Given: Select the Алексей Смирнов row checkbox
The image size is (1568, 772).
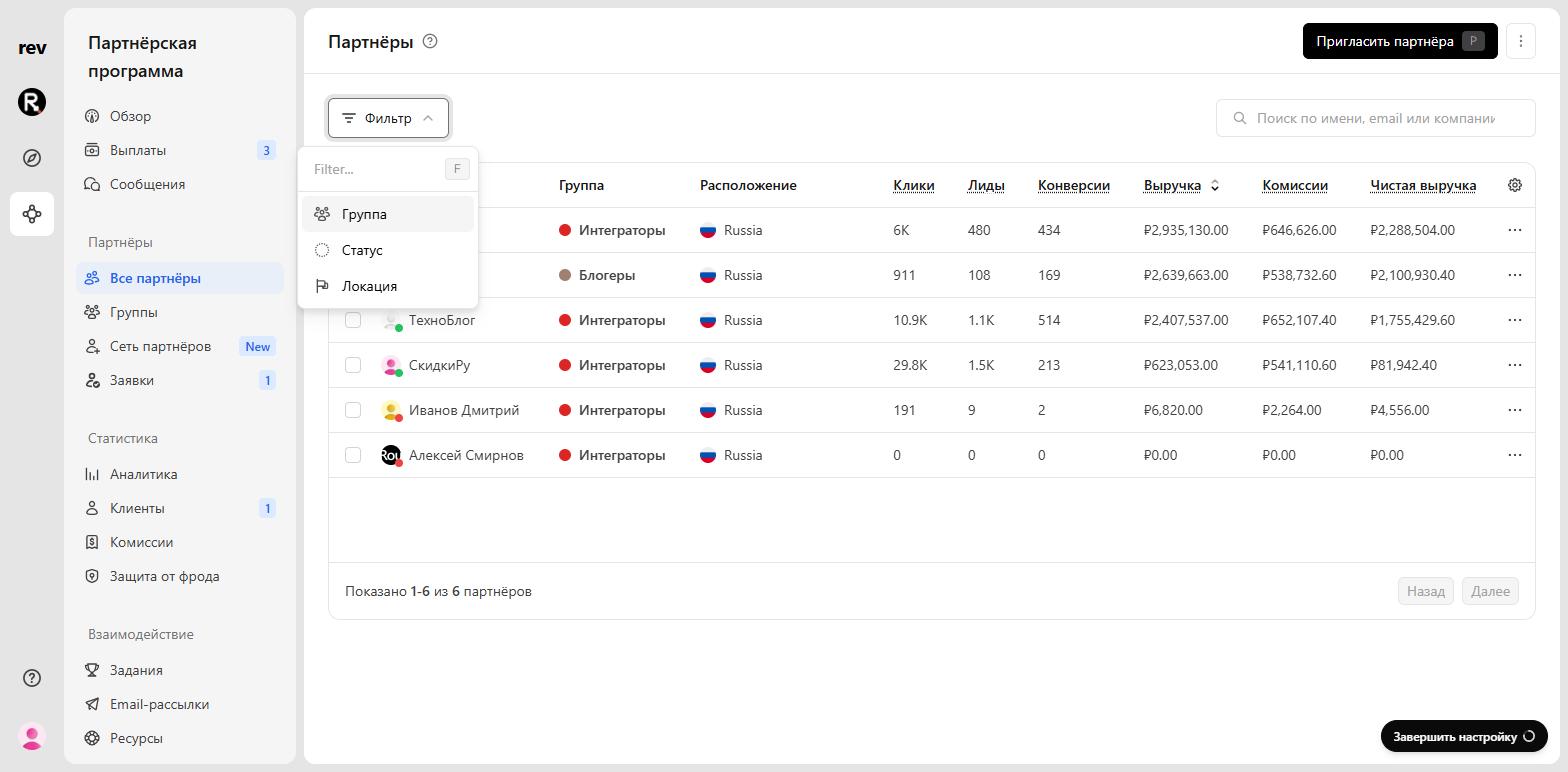Looking at the screenshot, I should tap(353, 455).
